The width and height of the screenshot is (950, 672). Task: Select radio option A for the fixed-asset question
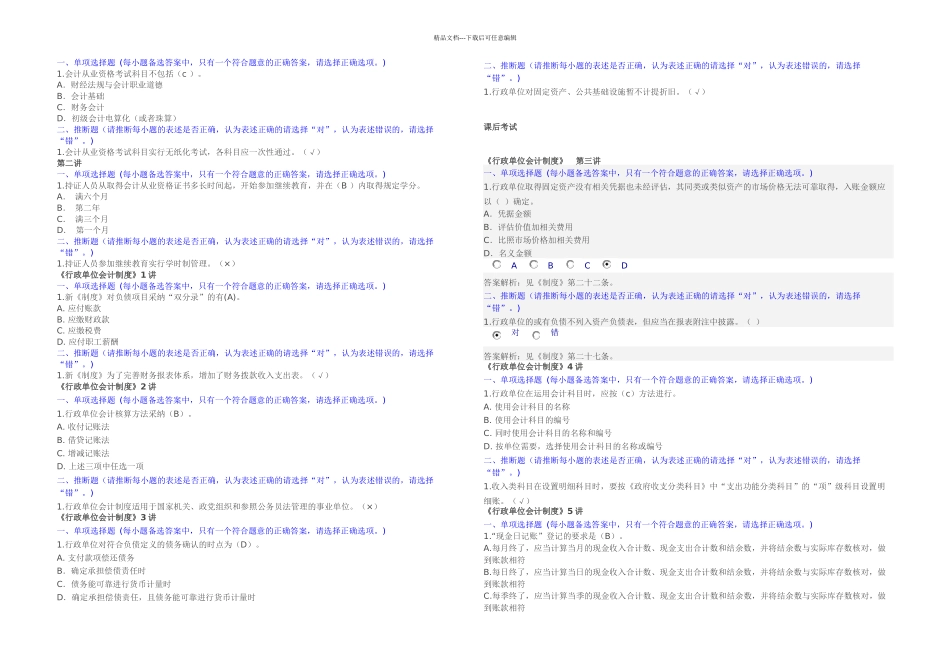coord(497,265)
